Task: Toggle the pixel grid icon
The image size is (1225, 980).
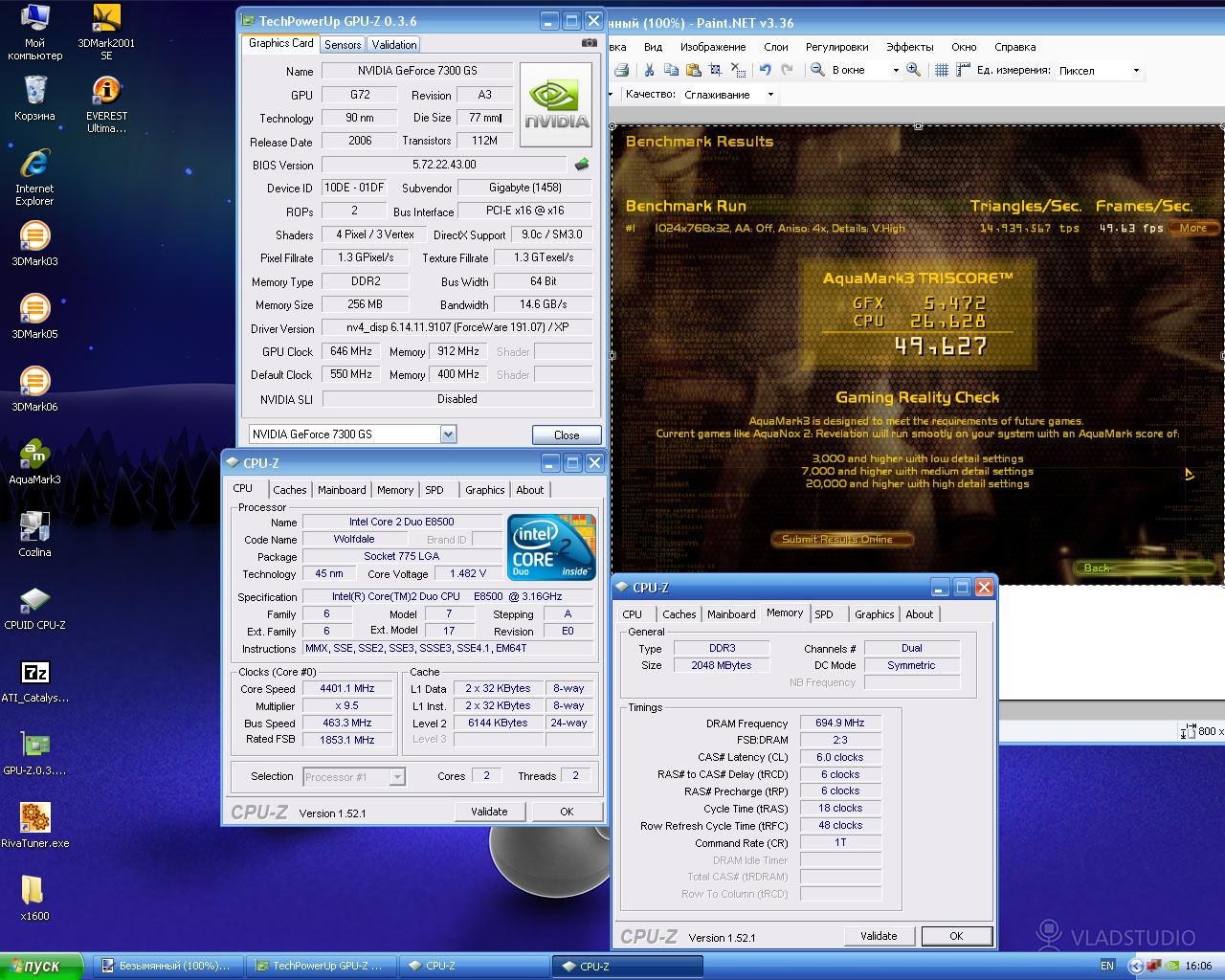Action: pyautogui.click(x=942, y=70)
